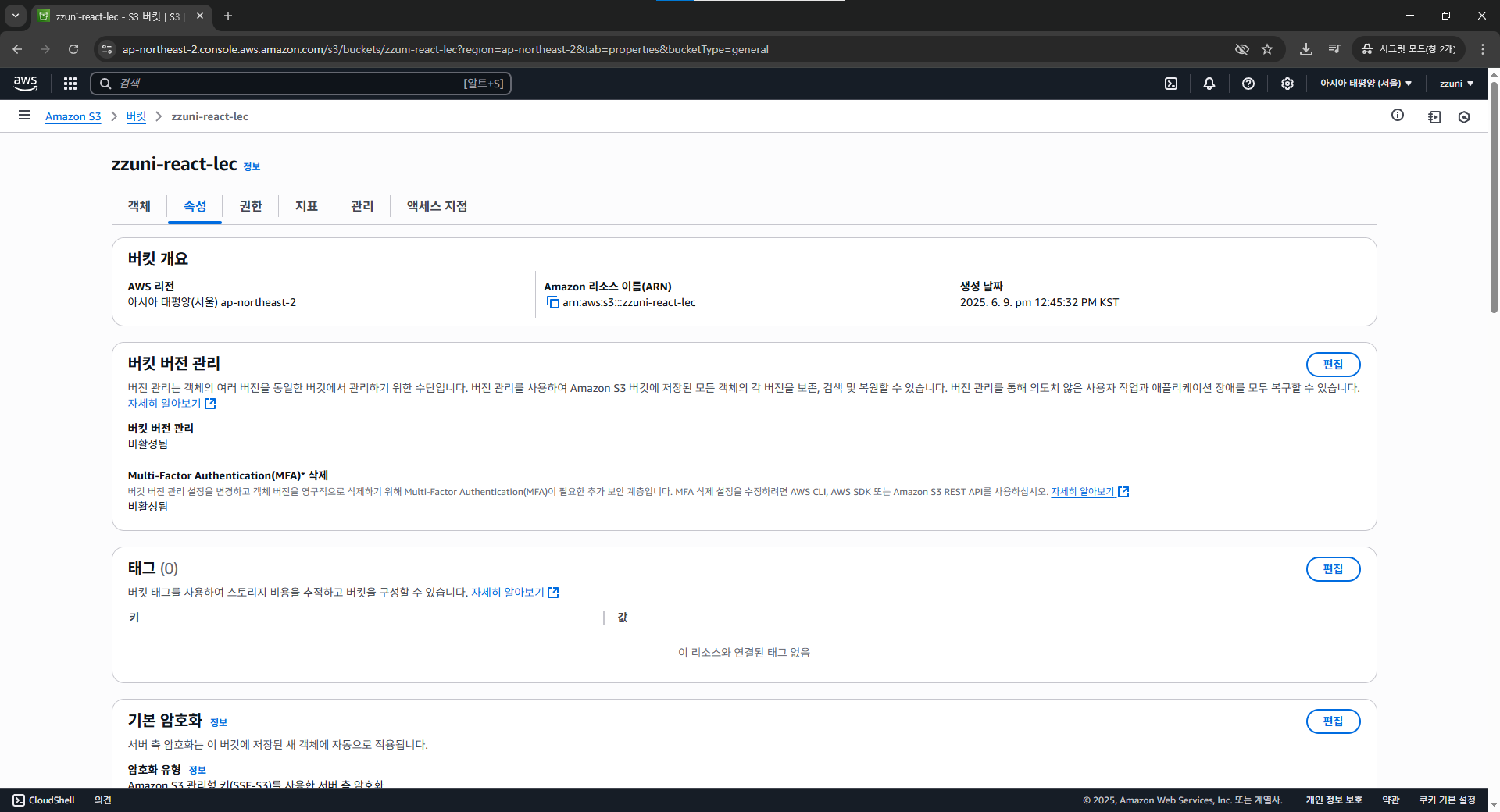Click the 키 column header in tags table
The height and width of the screenshot is (812, 1500).
134,618
